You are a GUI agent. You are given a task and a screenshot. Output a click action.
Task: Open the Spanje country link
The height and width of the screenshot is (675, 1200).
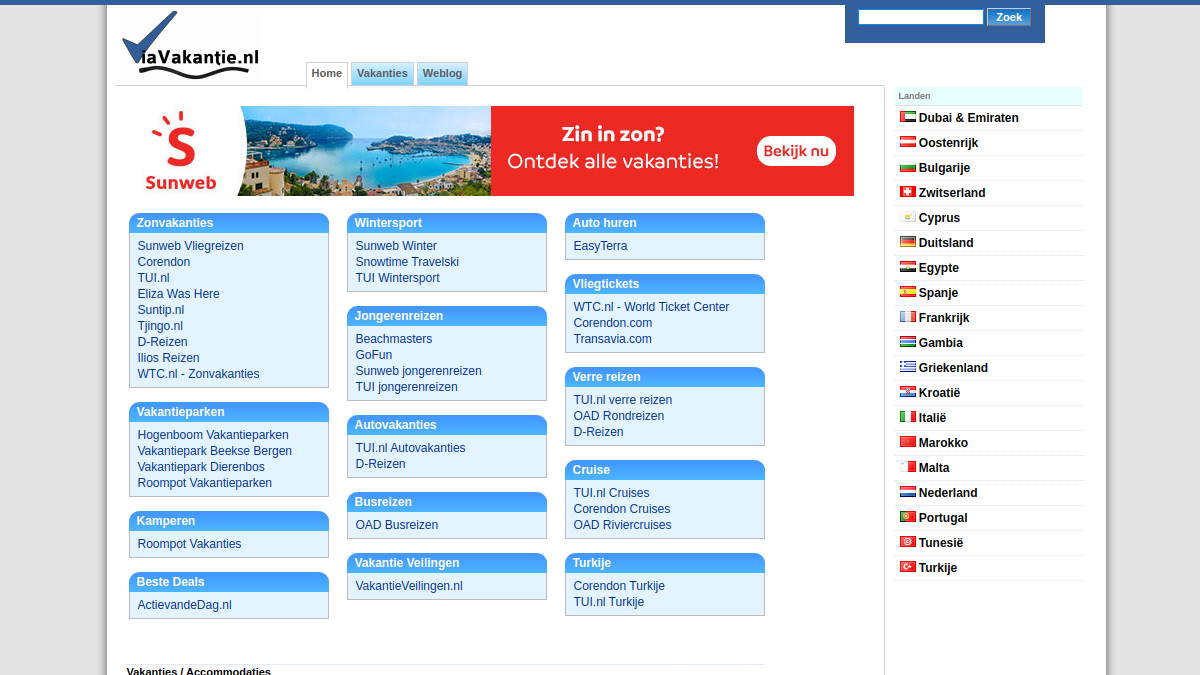(x=938, y=293)
